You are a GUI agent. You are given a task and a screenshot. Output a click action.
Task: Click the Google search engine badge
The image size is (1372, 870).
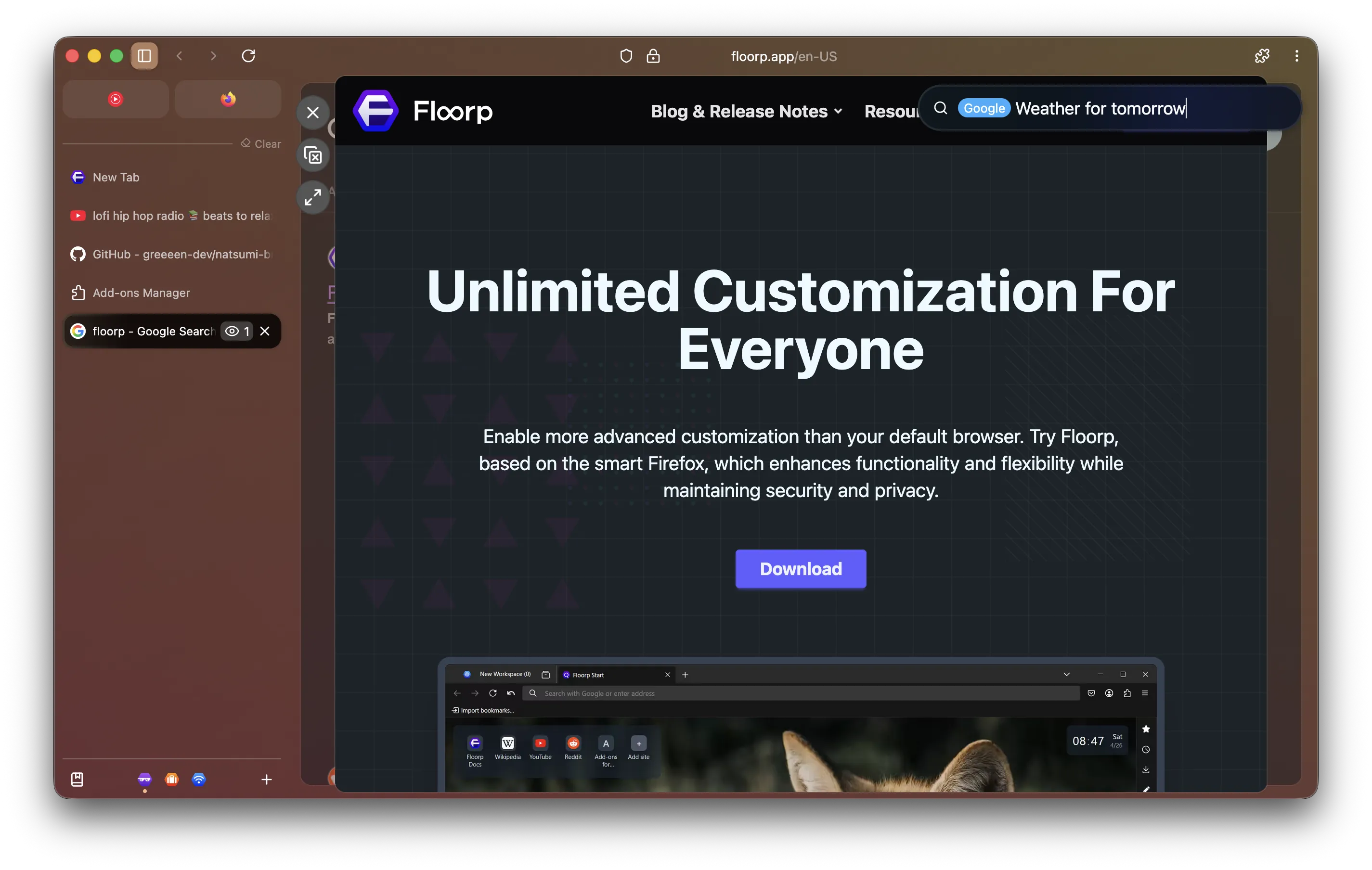pos(984,108)
